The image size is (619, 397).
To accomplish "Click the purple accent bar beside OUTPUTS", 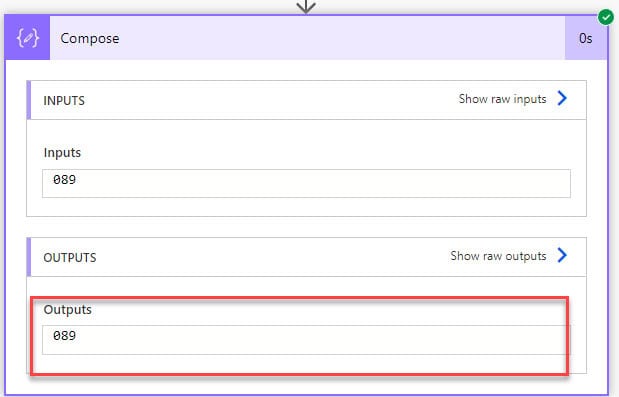I will 28,257.
